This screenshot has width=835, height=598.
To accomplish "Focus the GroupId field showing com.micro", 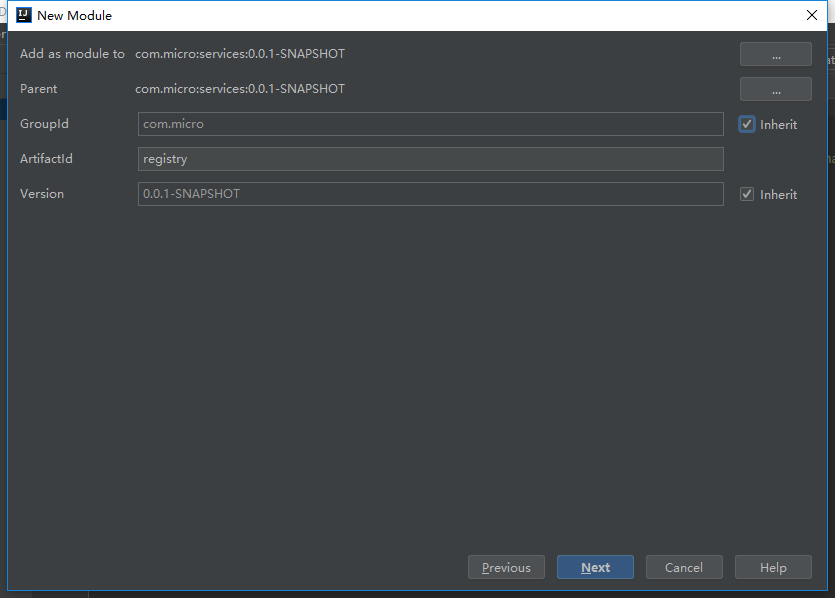I will (430, 124).
